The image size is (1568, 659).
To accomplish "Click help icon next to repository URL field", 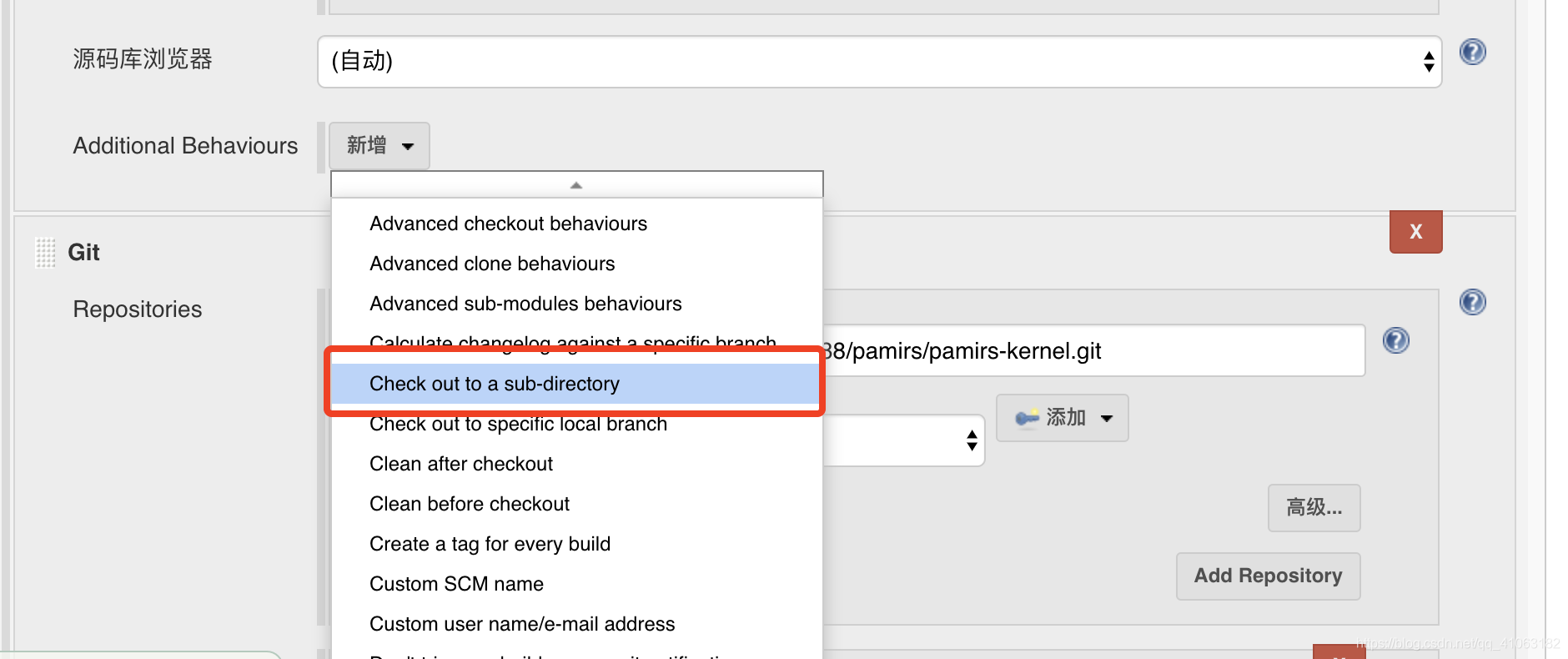I will pyautogui.click(x=1395, y=340).
